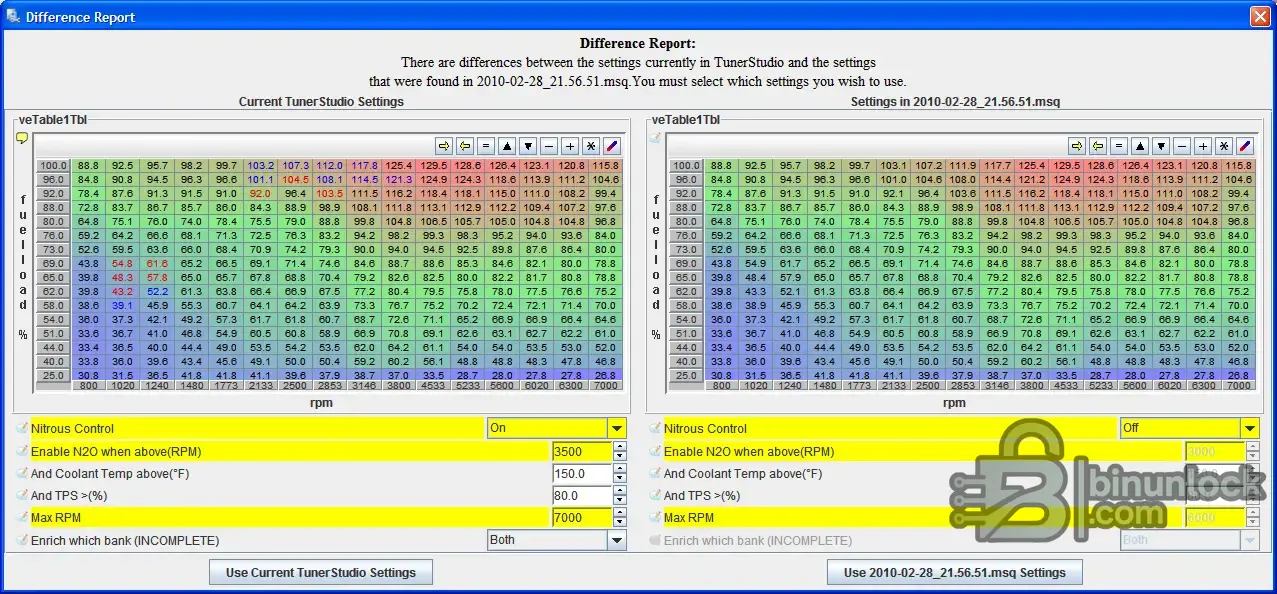Click down triangle icon in msq file table toolbar
The image size is (1277, 594).
1161,145
